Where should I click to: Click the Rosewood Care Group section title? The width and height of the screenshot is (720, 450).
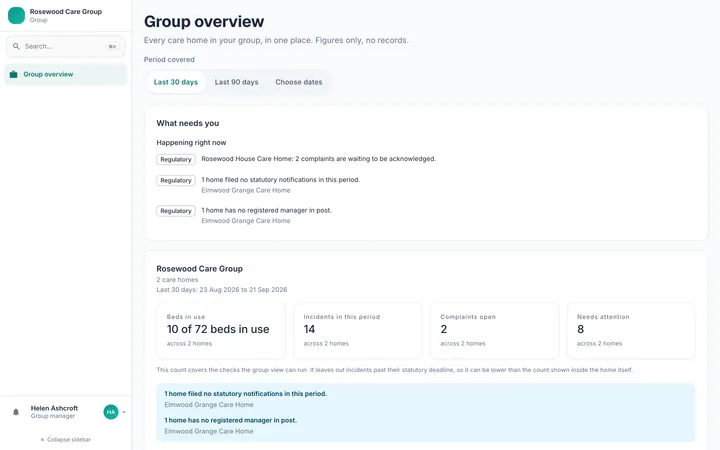(199, 269)
